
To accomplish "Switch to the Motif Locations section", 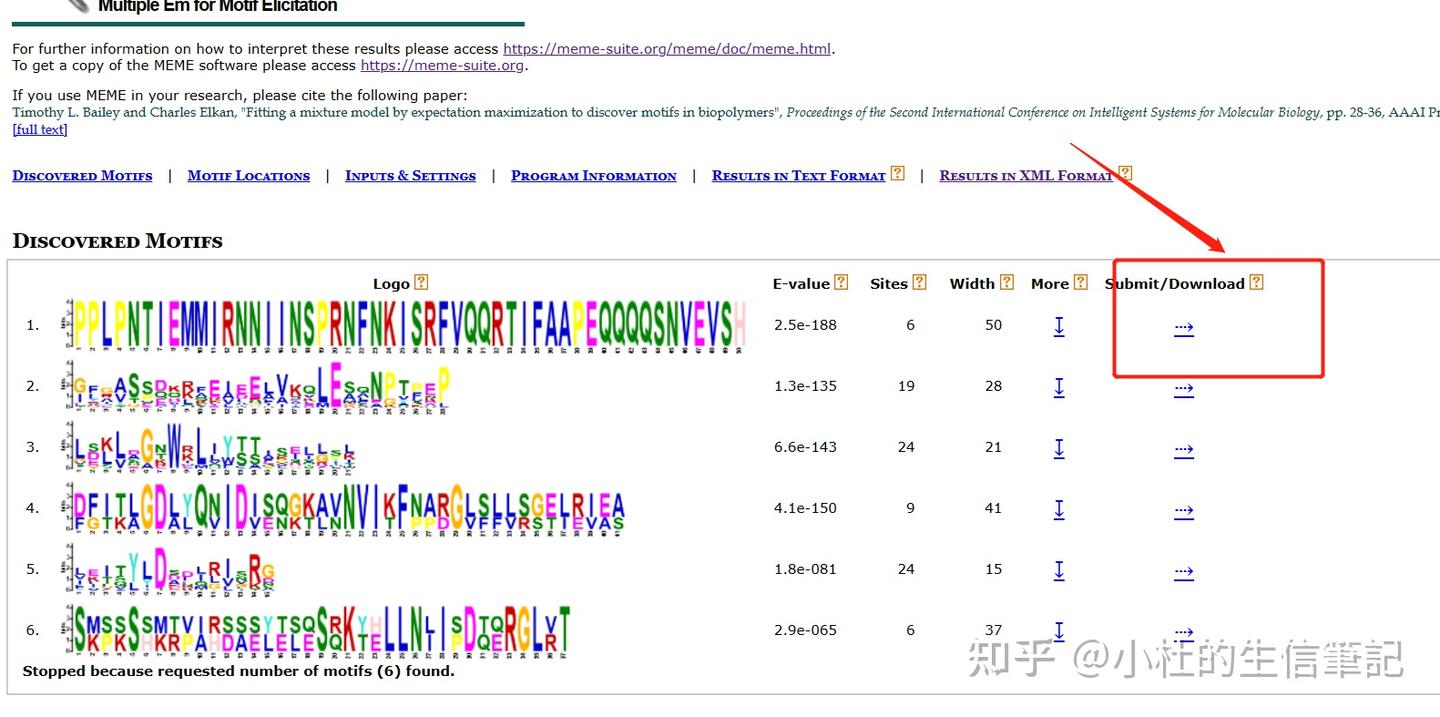I will point(248,175).
